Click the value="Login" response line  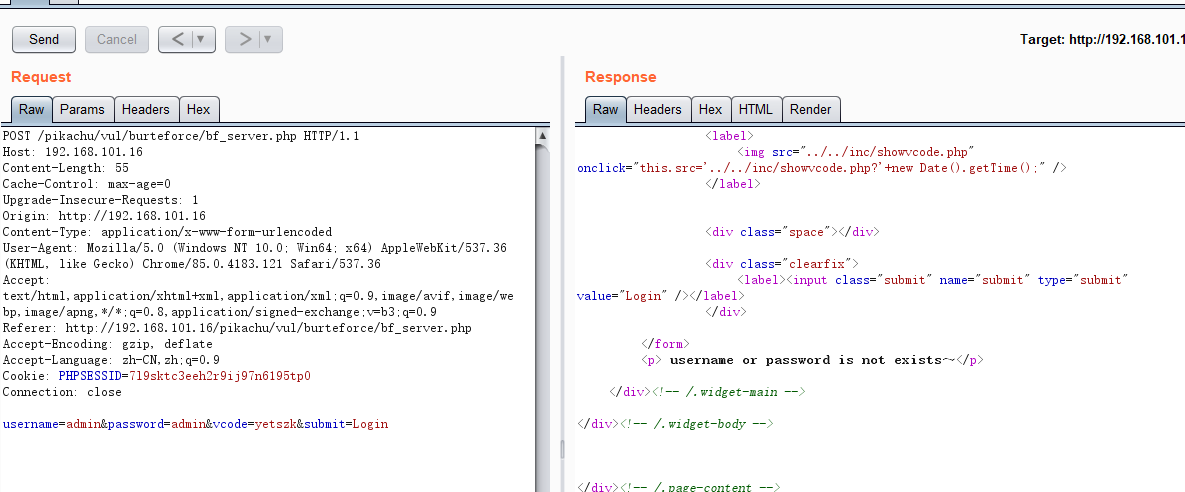click(x=661, y=296)
